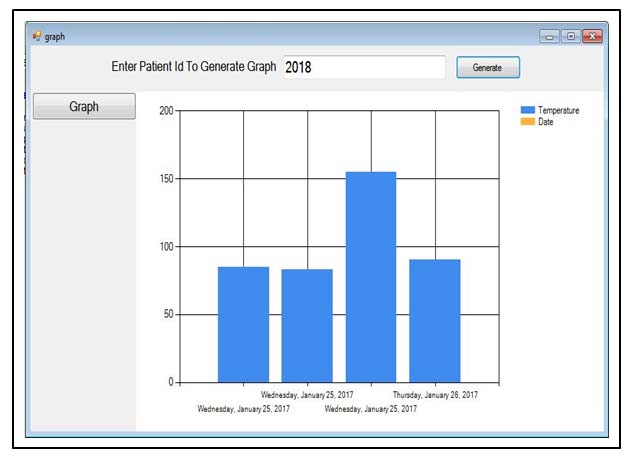Click the second bar in the chart
631x461 pixels.
point(307,325)
